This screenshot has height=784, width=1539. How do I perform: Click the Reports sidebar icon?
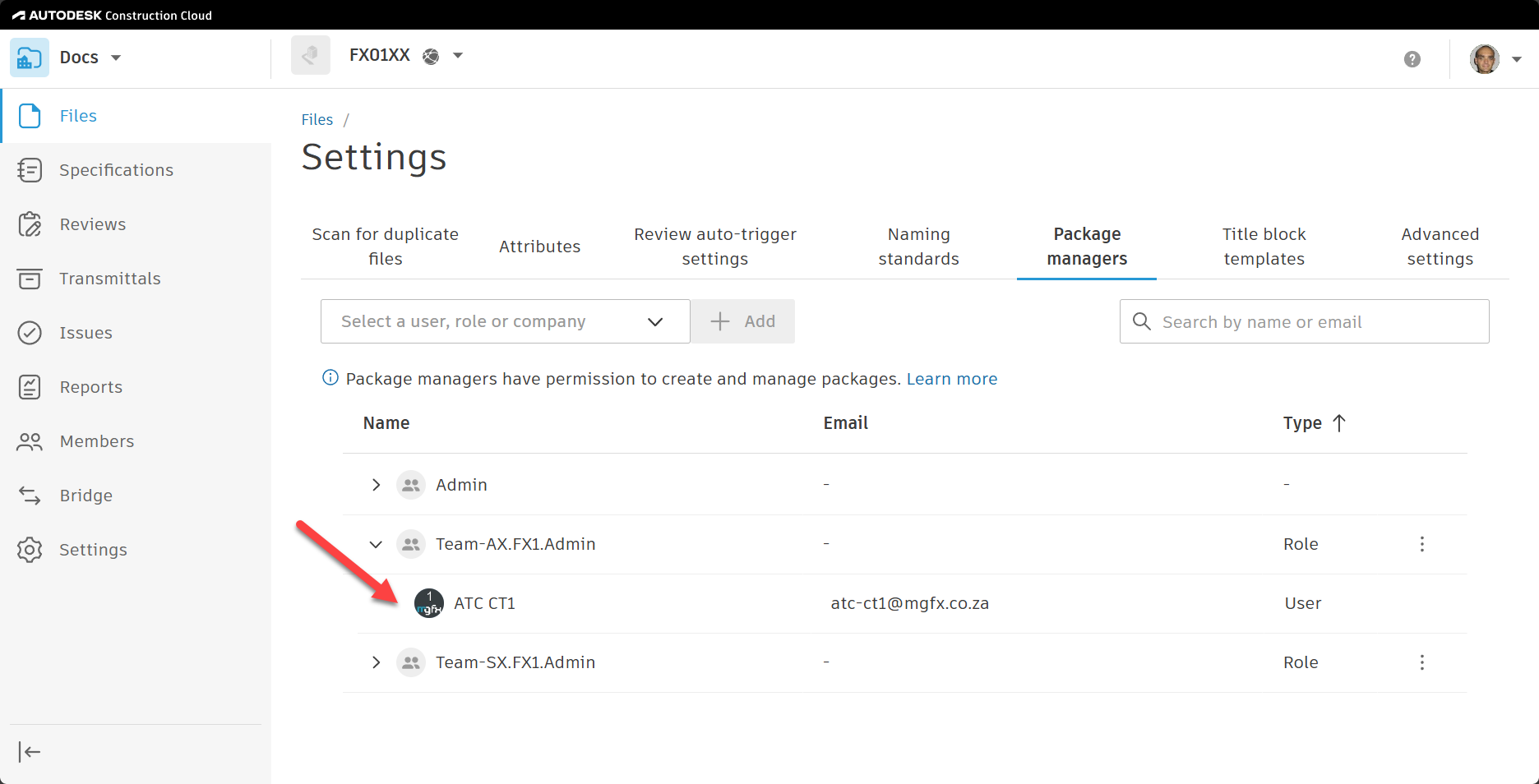click(30, 387)
